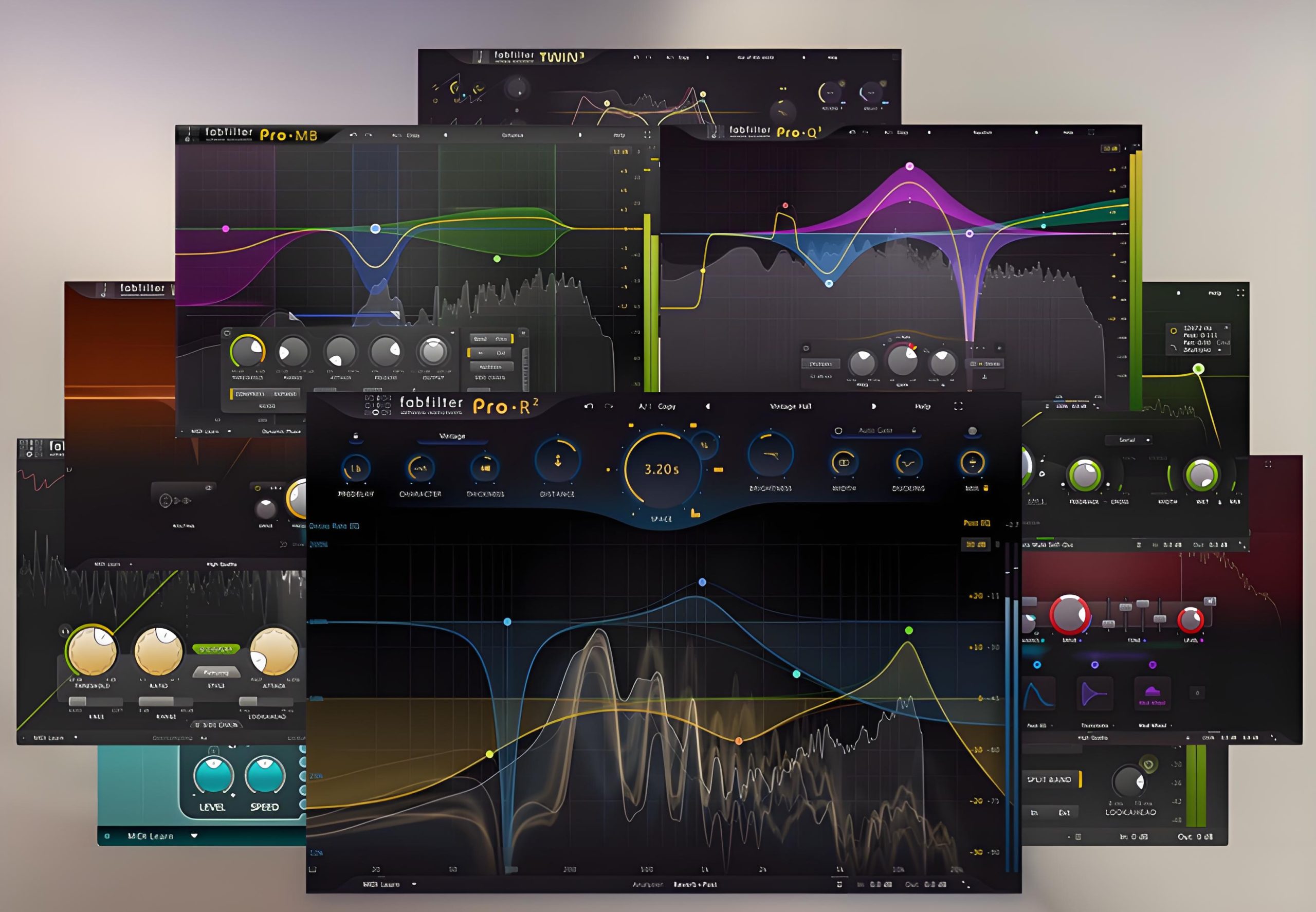This screenshot has height=912, width=1316.
Task: Toggle the A/B comparison switch in Pro-R 2
Action: (645, 406)
